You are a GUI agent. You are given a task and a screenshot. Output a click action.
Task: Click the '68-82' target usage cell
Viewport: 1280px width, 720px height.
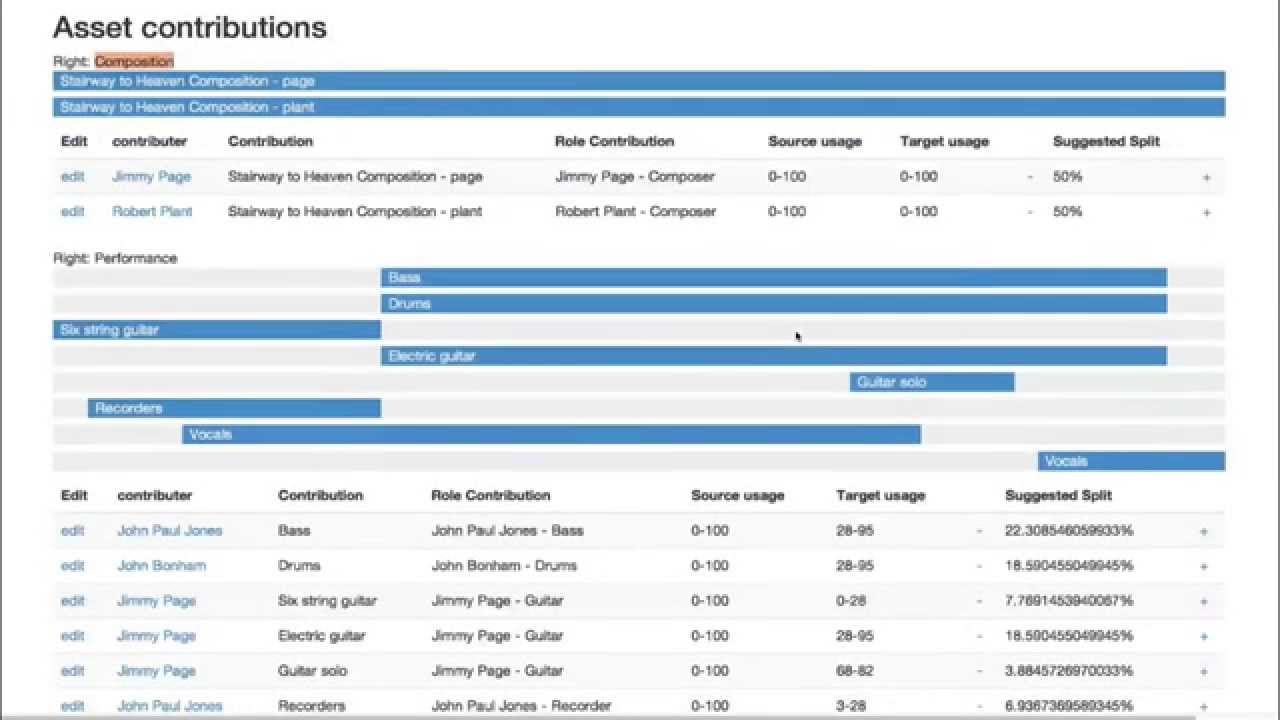(855, 670)
